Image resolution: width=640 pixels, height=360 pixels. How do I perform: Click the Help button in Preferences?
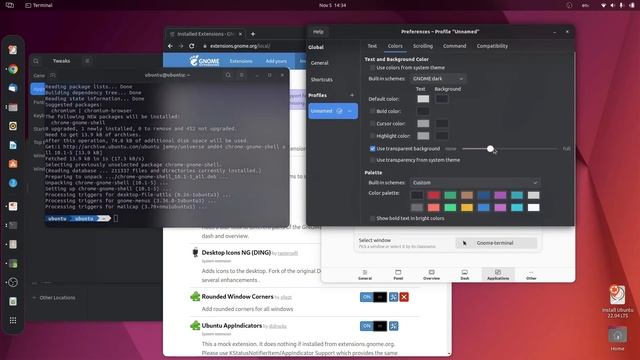point(318,32)
